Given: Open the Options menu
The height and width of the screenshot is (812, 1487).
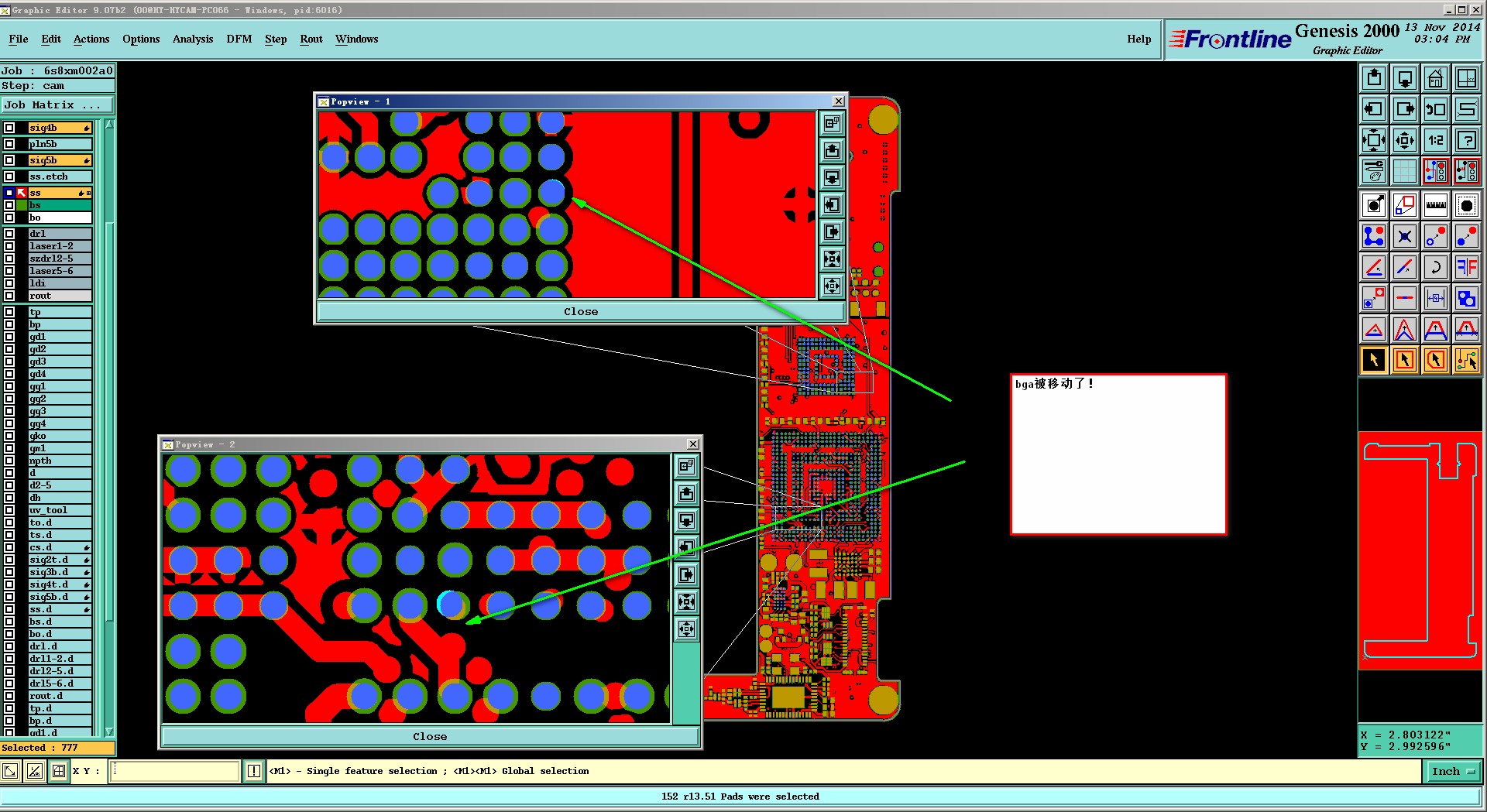Looking at the screenshot, I should tap(141, 39).
